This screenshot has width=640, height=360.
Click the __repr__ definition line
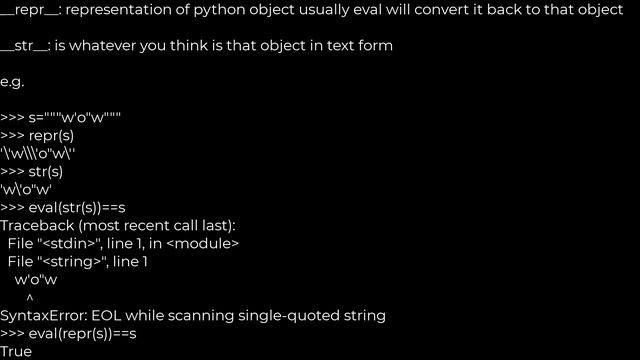coord(311,10)
